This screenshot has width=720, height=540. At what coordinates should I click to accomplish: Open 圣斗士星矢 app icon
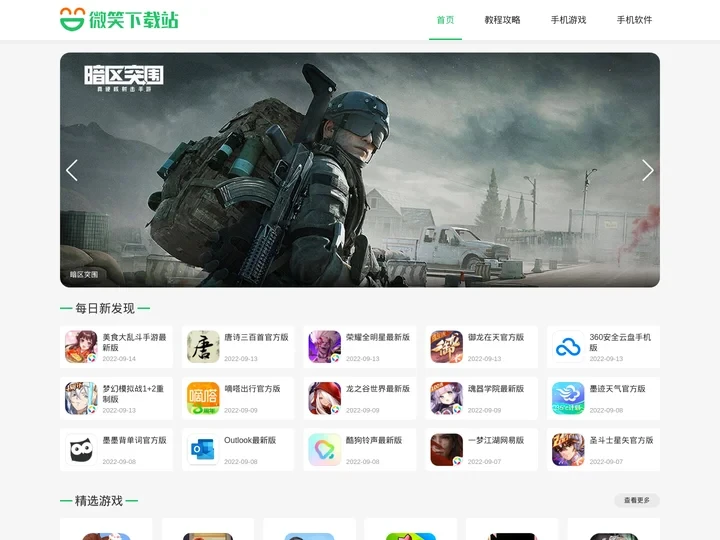568,450
